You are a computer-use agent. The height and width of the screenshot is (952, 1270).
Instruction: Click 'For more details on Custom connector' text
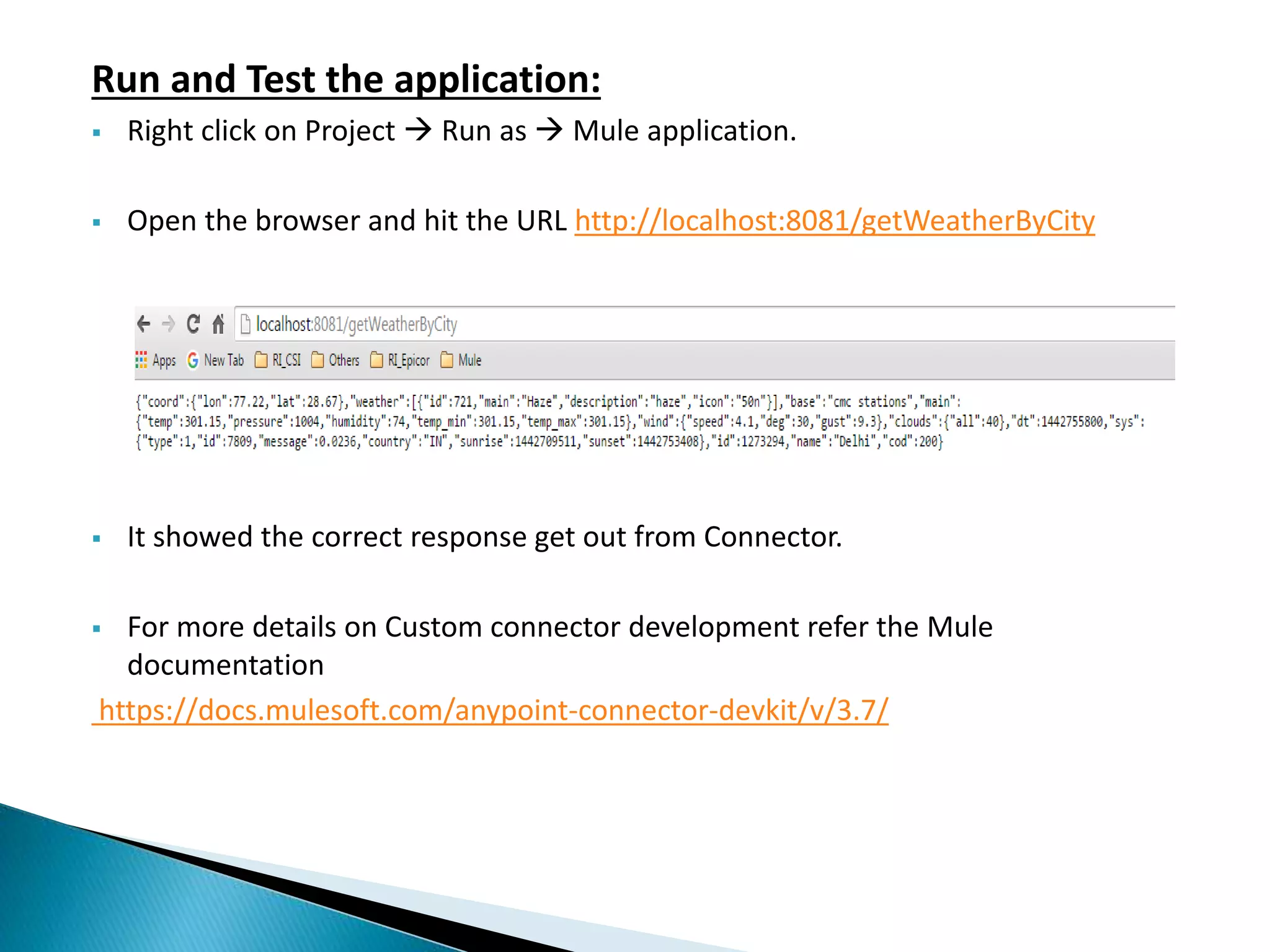tap(560, 646)
